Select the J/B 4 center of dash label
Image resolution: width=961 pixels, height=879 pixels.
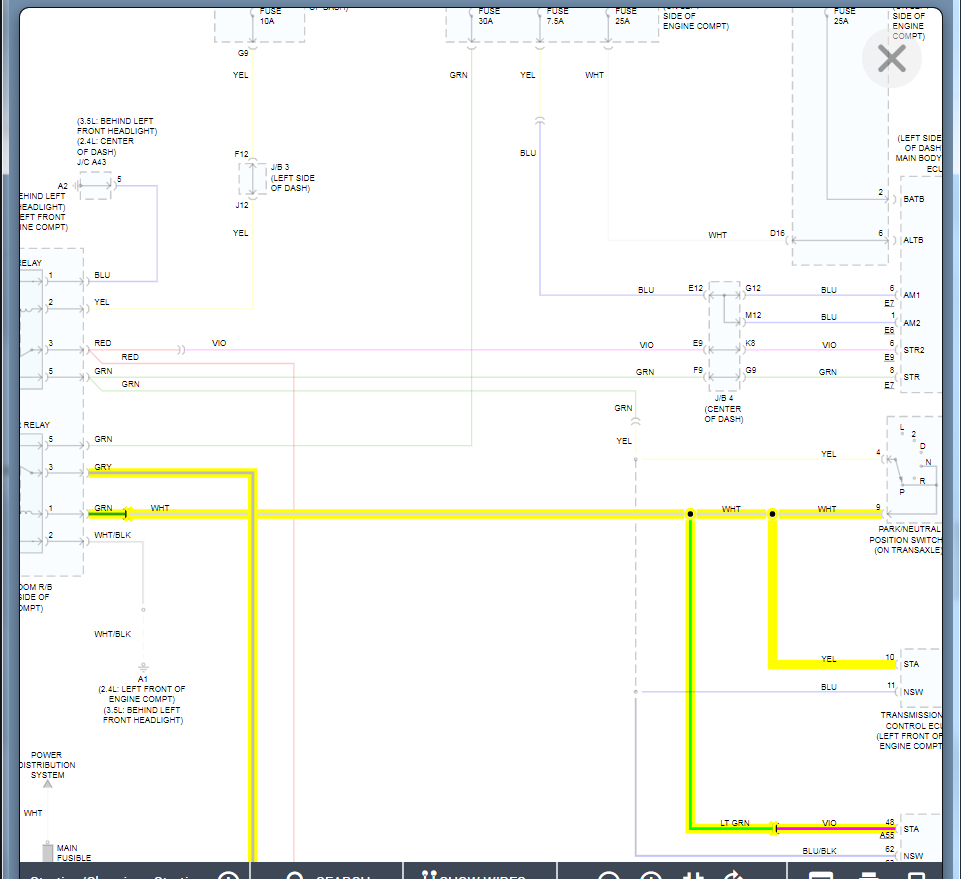point(723,408)
